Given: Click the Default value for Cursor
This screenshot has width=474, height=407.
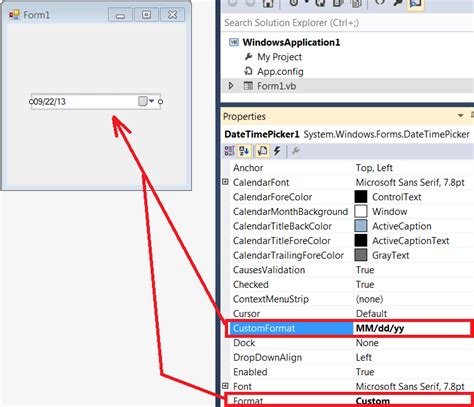Looking at the screenshot, I should pos(371,314).
